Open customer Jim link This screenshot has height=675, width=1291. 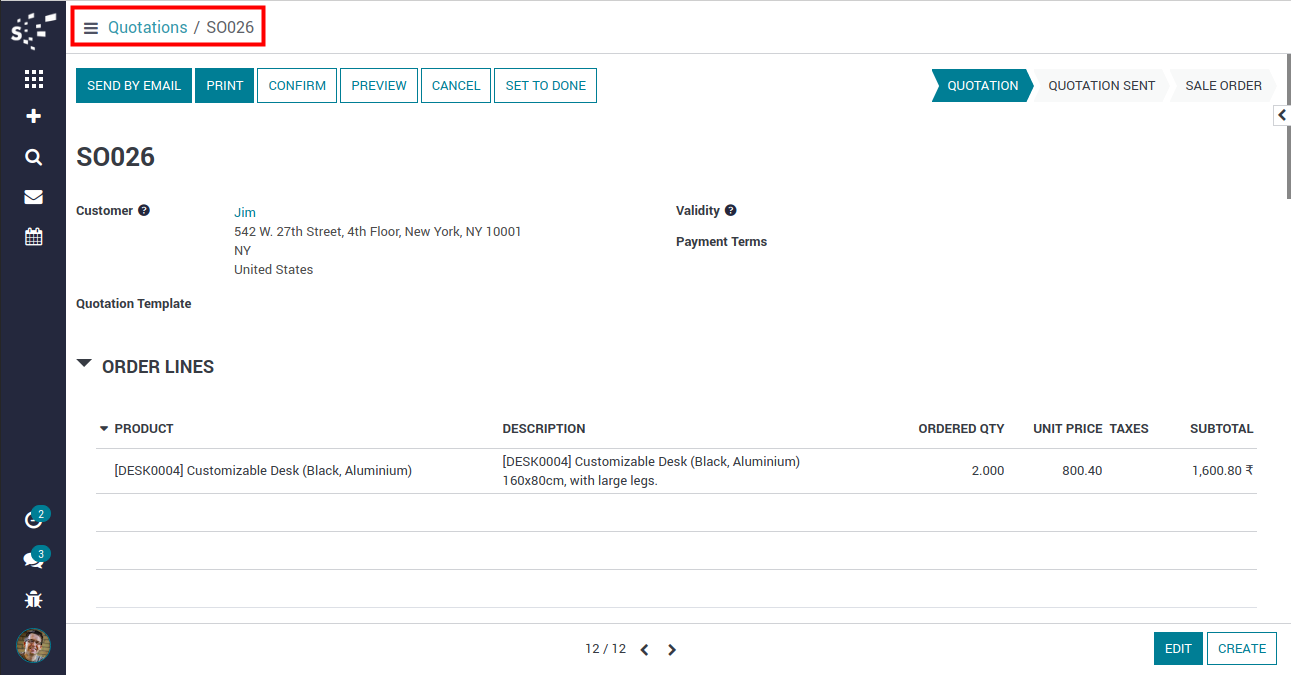point(245,212)
